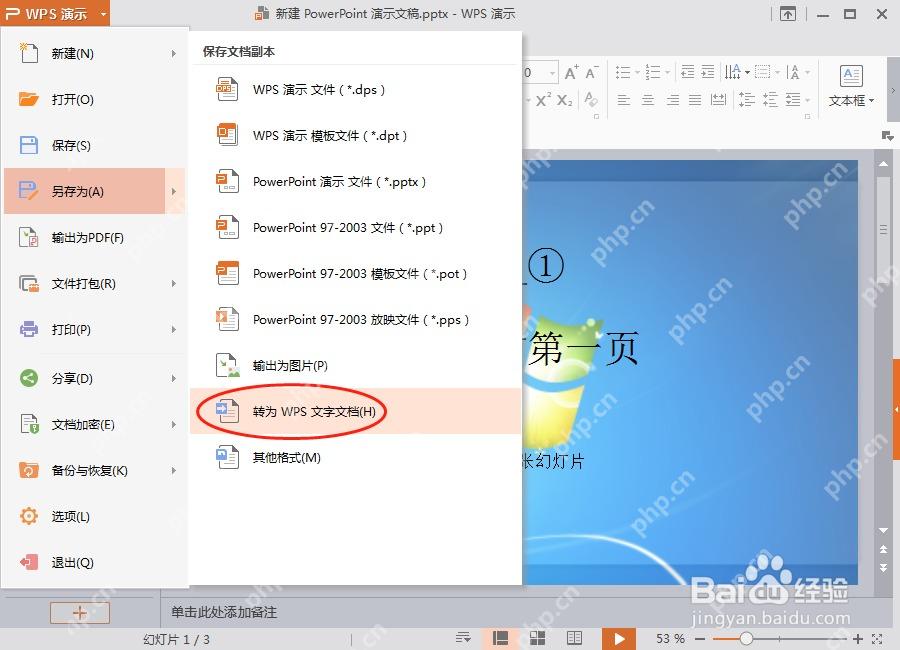This screenshot has height=650, width=900.
Task: Expand the 文件打包(R) submenu arrow
Action: [x=173, y=283]
